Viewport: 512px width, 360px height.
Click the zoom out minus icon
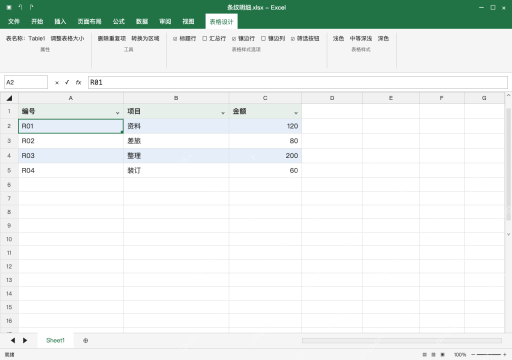[473, 355]
